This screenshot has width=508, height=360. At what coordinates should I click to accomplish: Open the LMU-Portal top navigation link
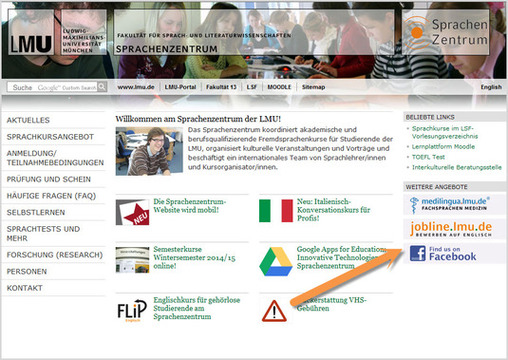(x=180, y=87)
